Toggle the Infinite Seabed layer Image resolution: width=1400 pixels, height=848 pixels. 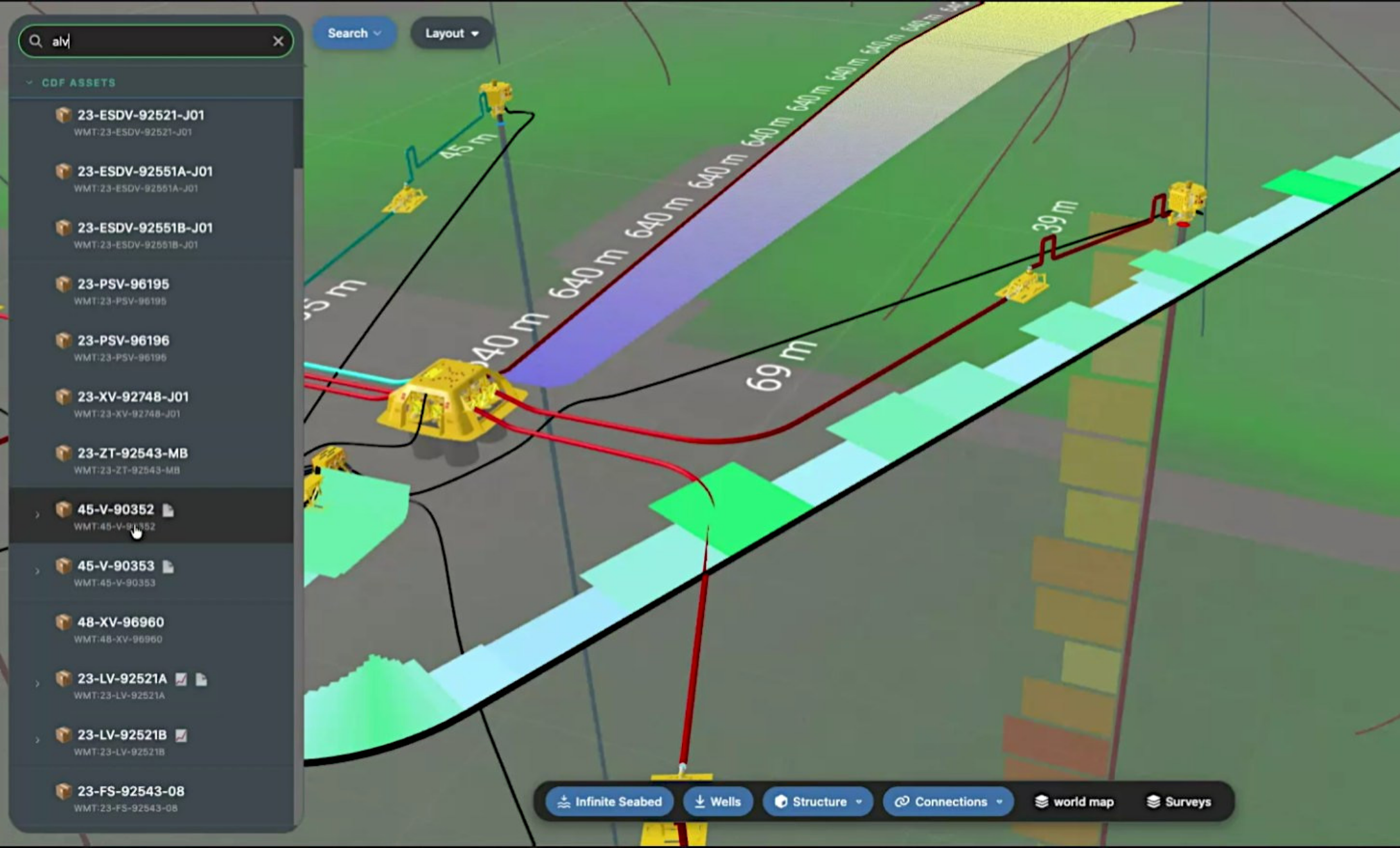609,802
